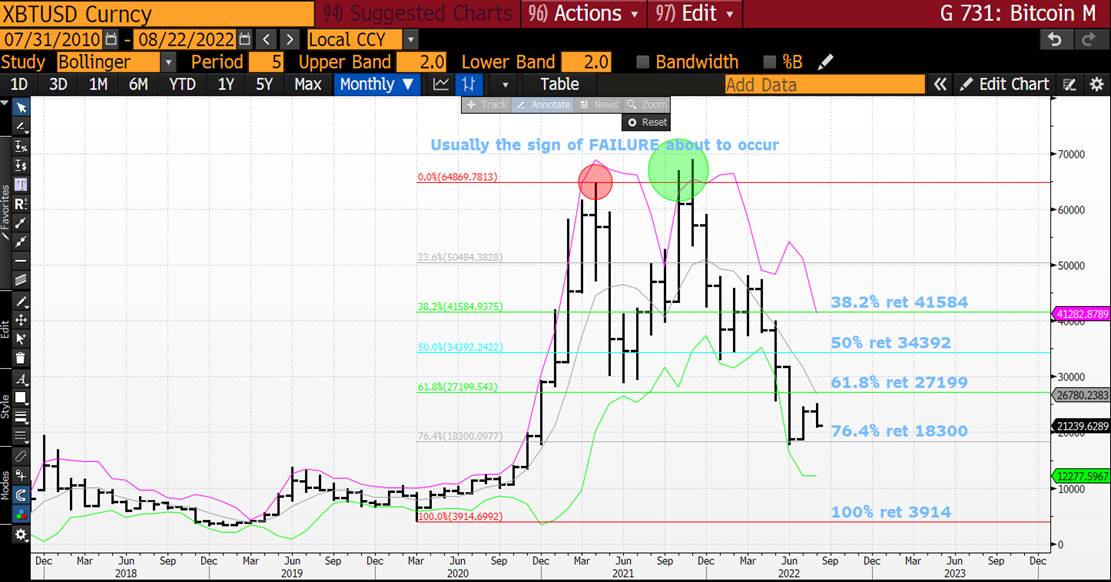
Task: Open the end date calendar icon
Action: coord(244,40)
